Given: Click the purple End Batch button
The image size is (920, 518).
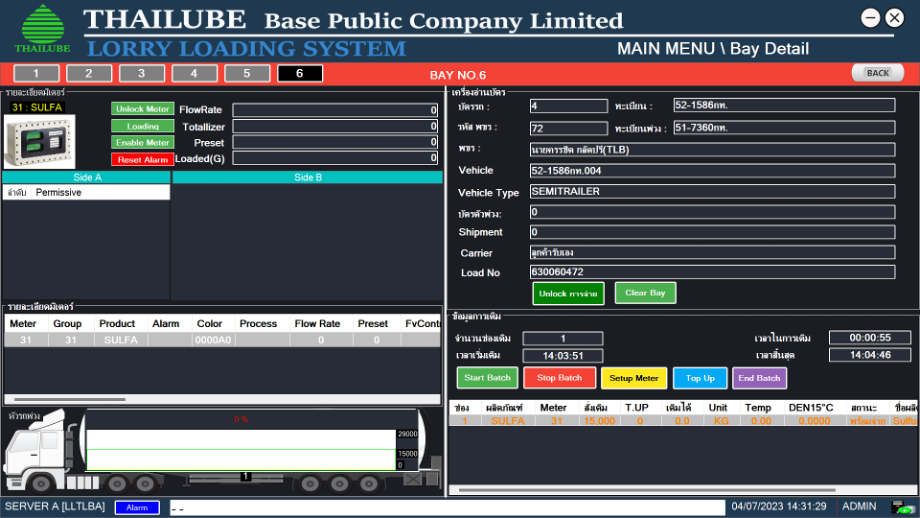Looking at the screenshot, I should pyautogui.click(x=759, y=378).
